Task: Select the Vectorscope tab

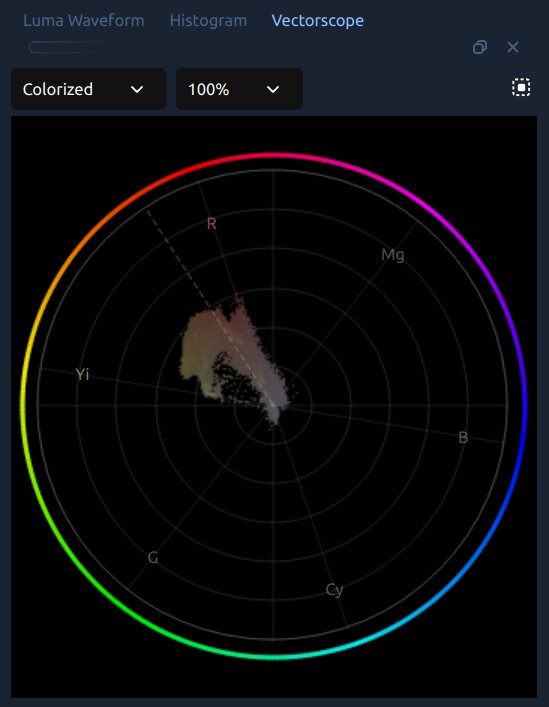Action: tap(318, 20)
